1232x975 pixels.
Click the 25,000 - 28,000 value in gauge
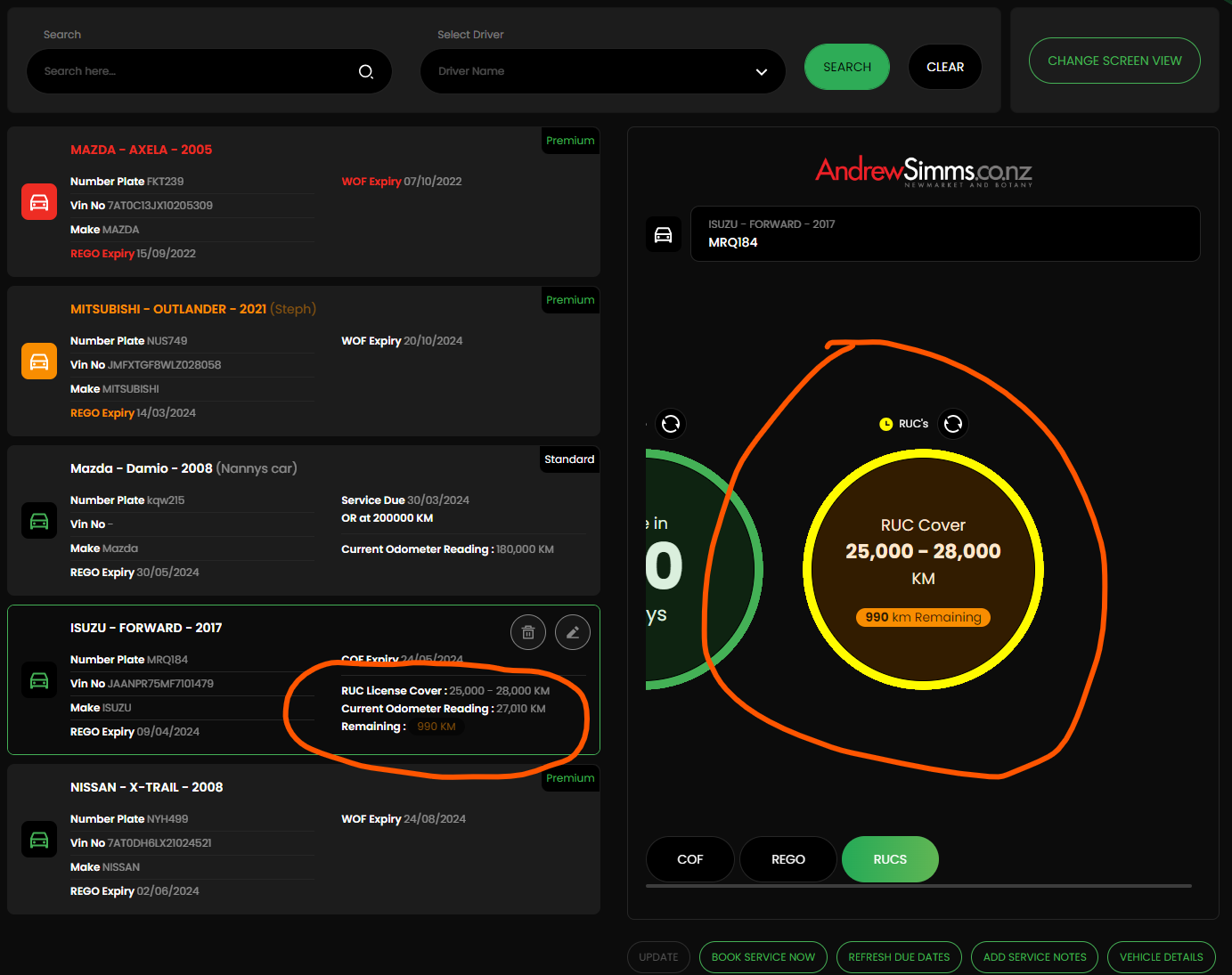point(923,551)
